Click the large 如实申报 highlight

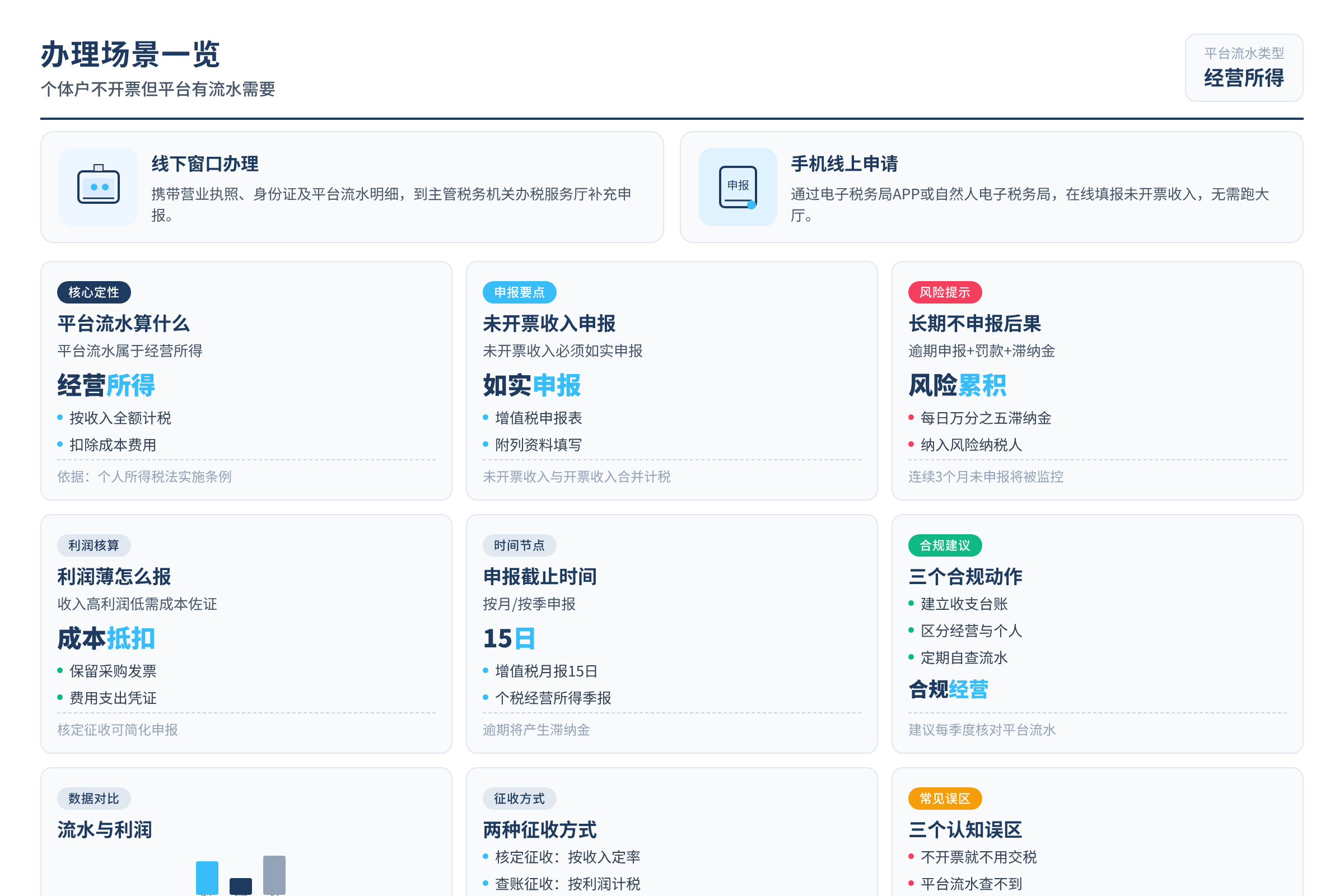[x=532, y=385]
